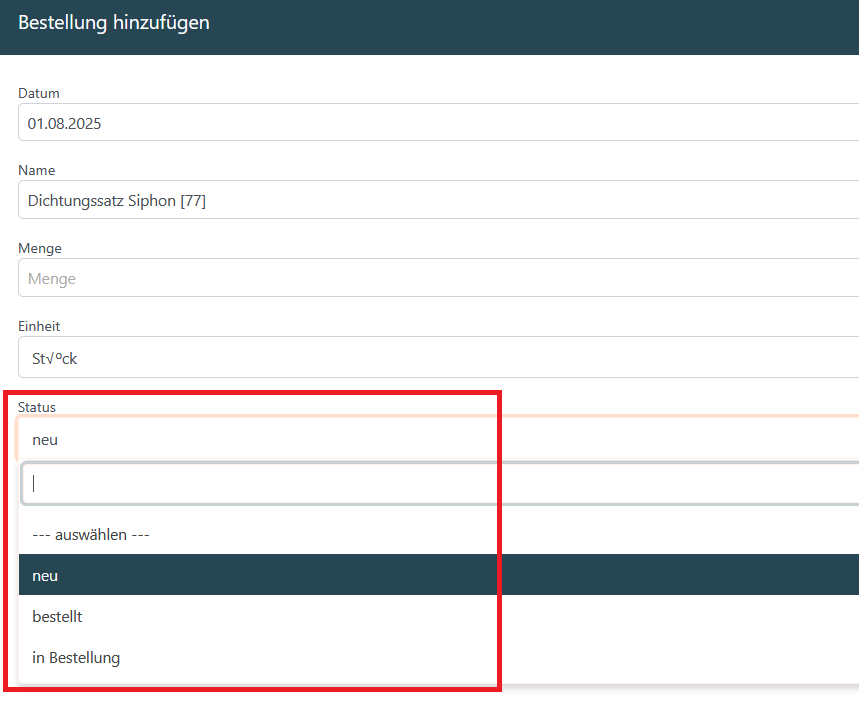Screen dimensions: 859x715
Task: Open the Einheit dropdown
Action: [438, 357]
